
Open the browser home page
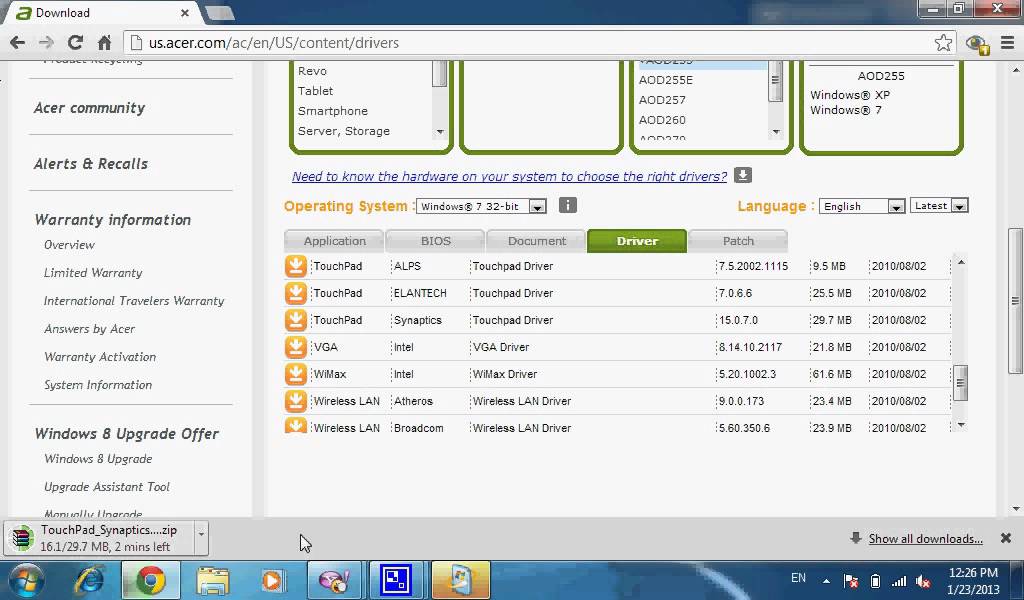pyautogui.click(x=104, y=43)
